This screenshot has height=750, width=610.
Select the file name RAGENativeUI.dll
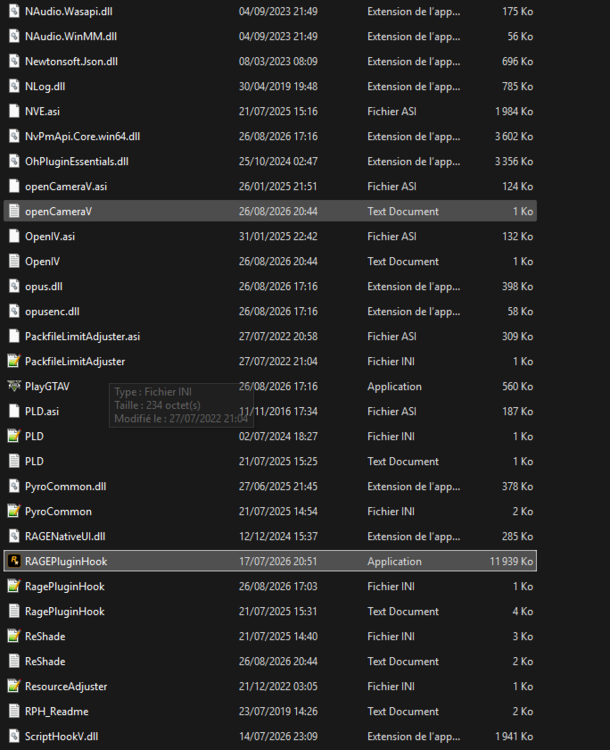(65, 536)
